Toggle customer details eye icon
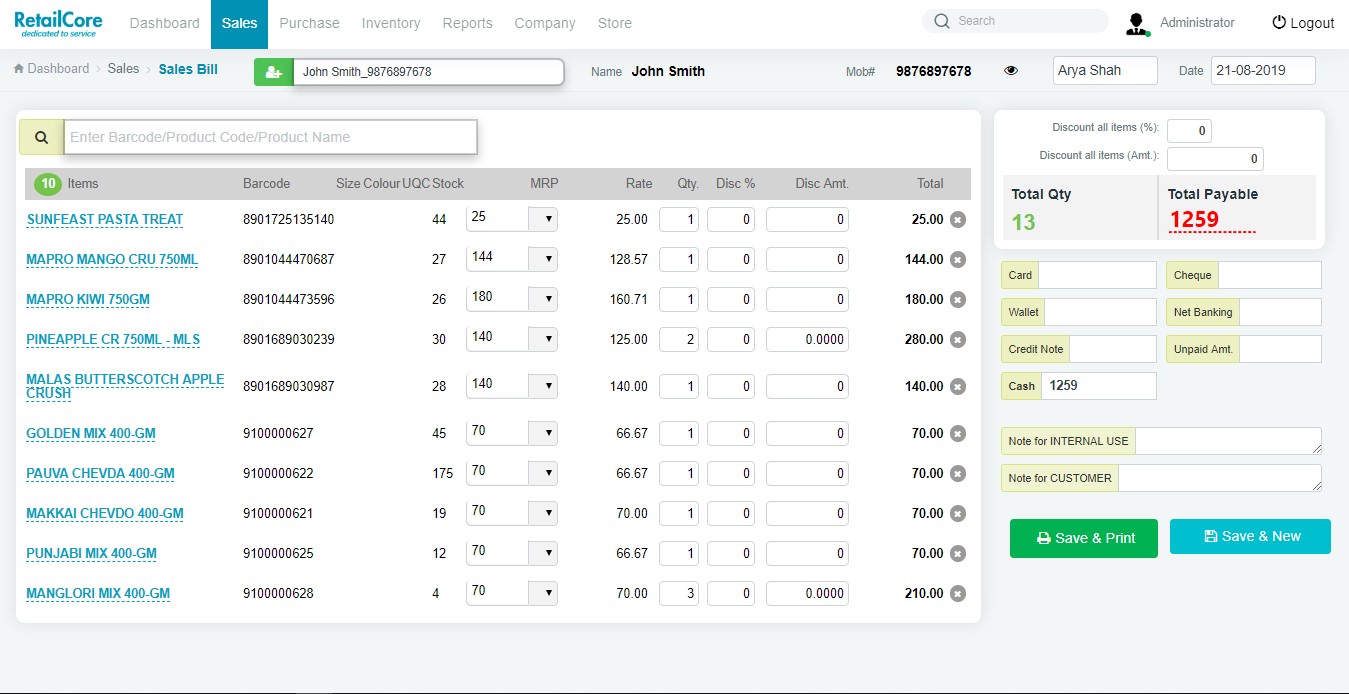This screenshot has height=694, width=1349. (x=1011, y=71)
